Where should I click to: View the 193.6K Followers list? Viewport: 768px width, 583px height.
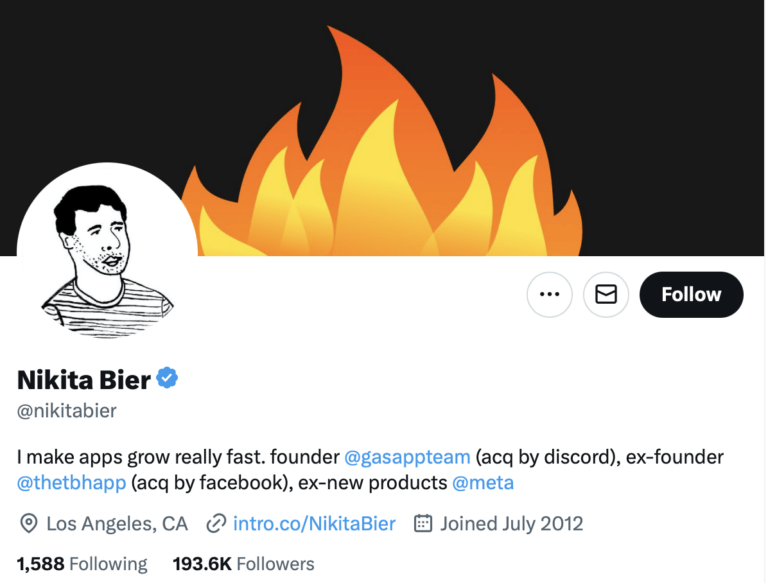243,564
